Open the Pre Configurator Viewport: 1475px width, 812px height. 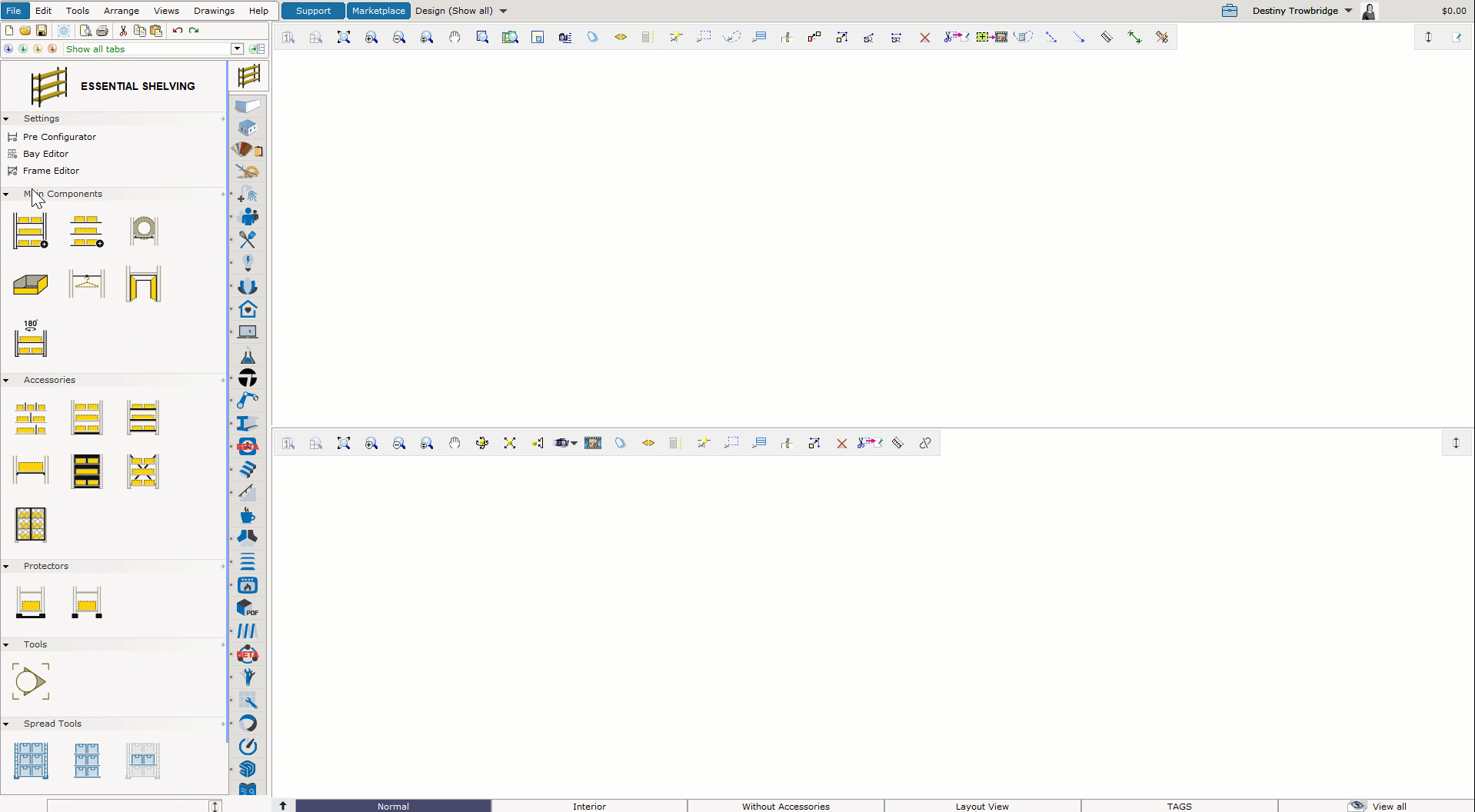[x=59, y=137]
